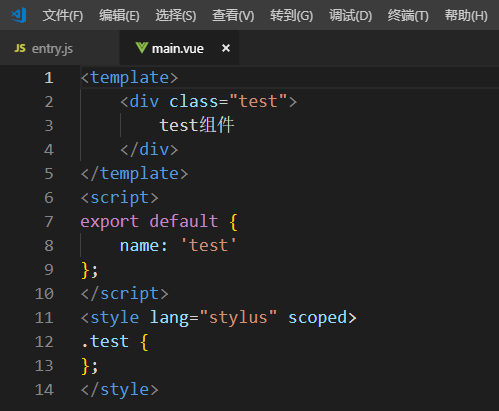Close the main.vue tab
Image resolution: width=499 pixels, height=411 pixels.
point(226,48)
